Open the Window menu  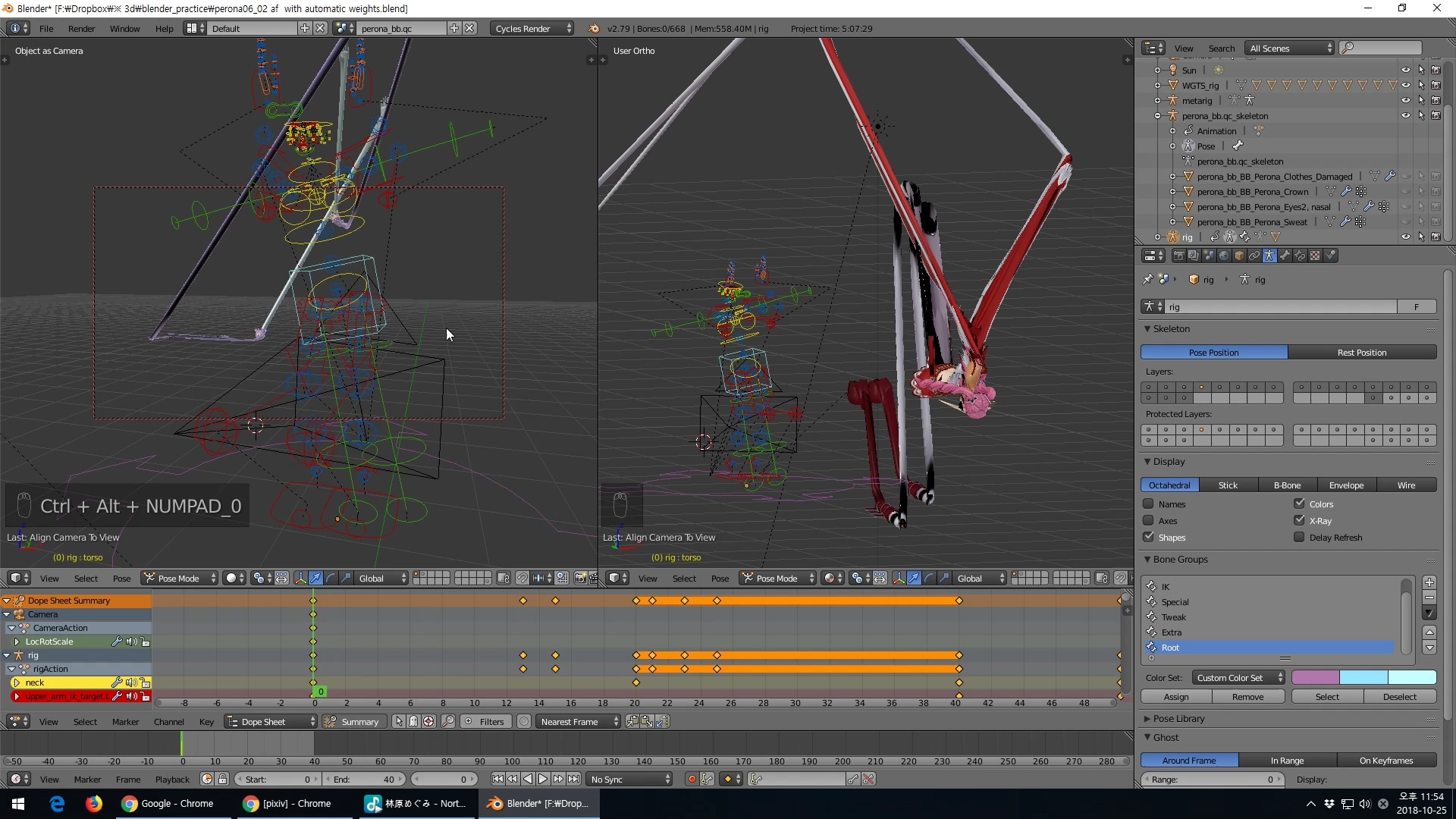pyautogui.click(x=125, y=29)
